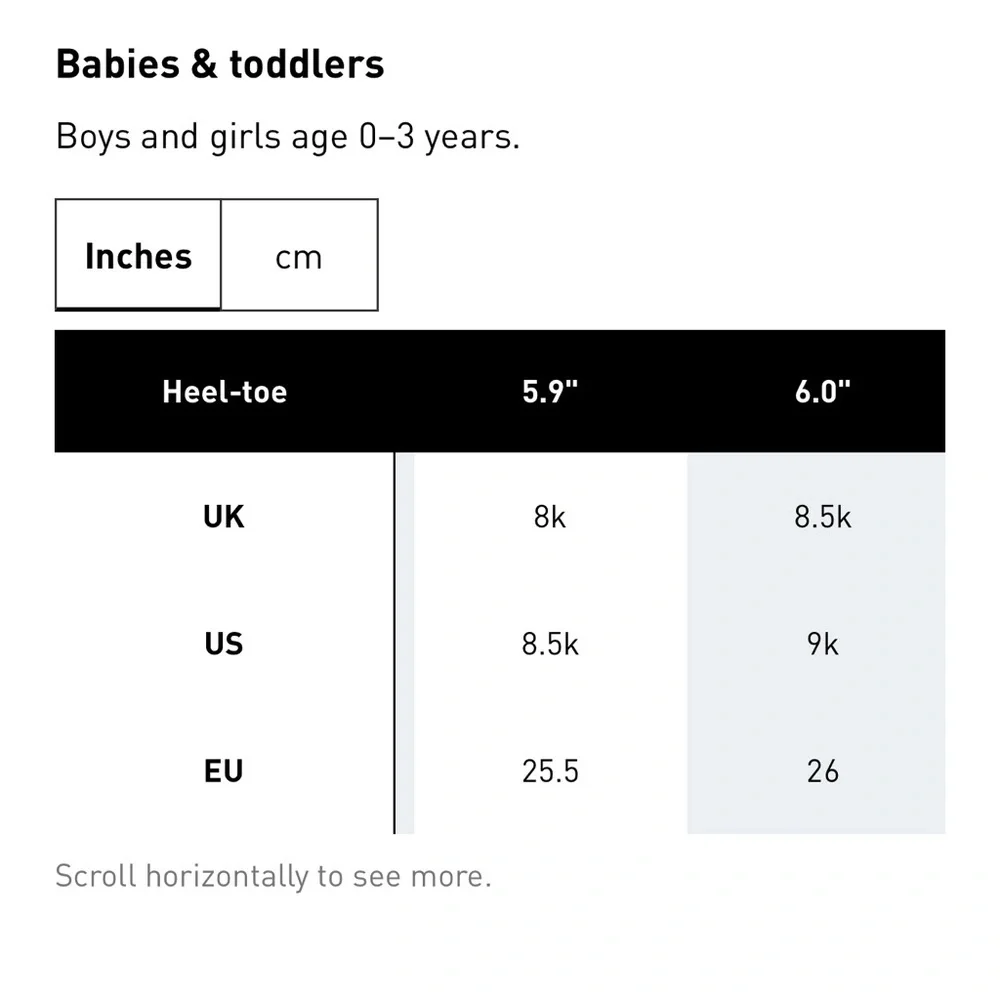Click the underline beneath the Inches tab
The height and width of the screenshot is (1000, 1000).
coord(138,309)
